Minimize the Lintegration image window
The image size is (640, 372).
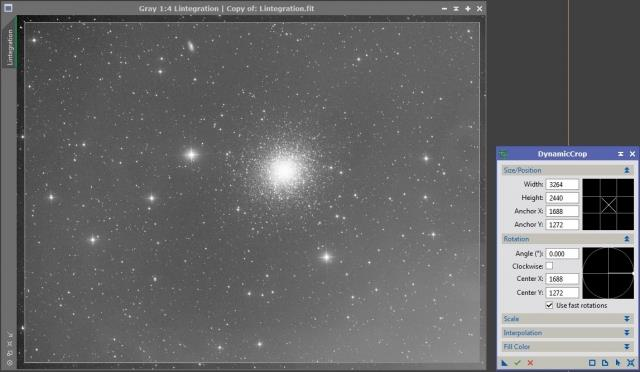(x=444, y=8)
